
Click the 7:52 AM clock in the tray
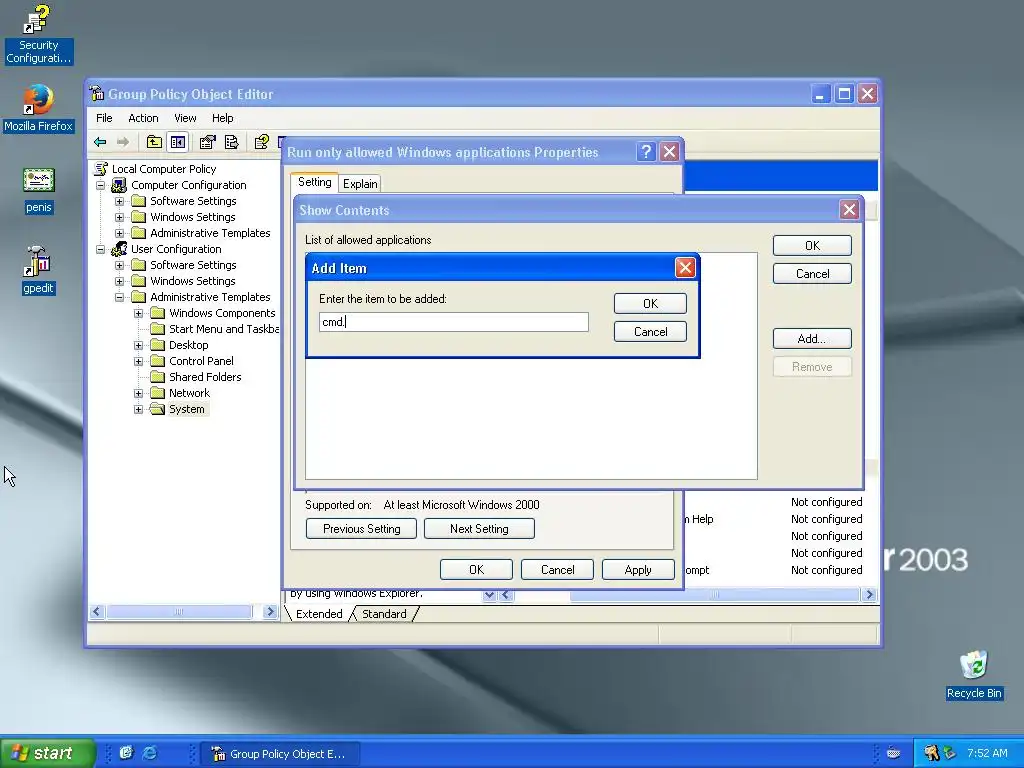[987, 753]
